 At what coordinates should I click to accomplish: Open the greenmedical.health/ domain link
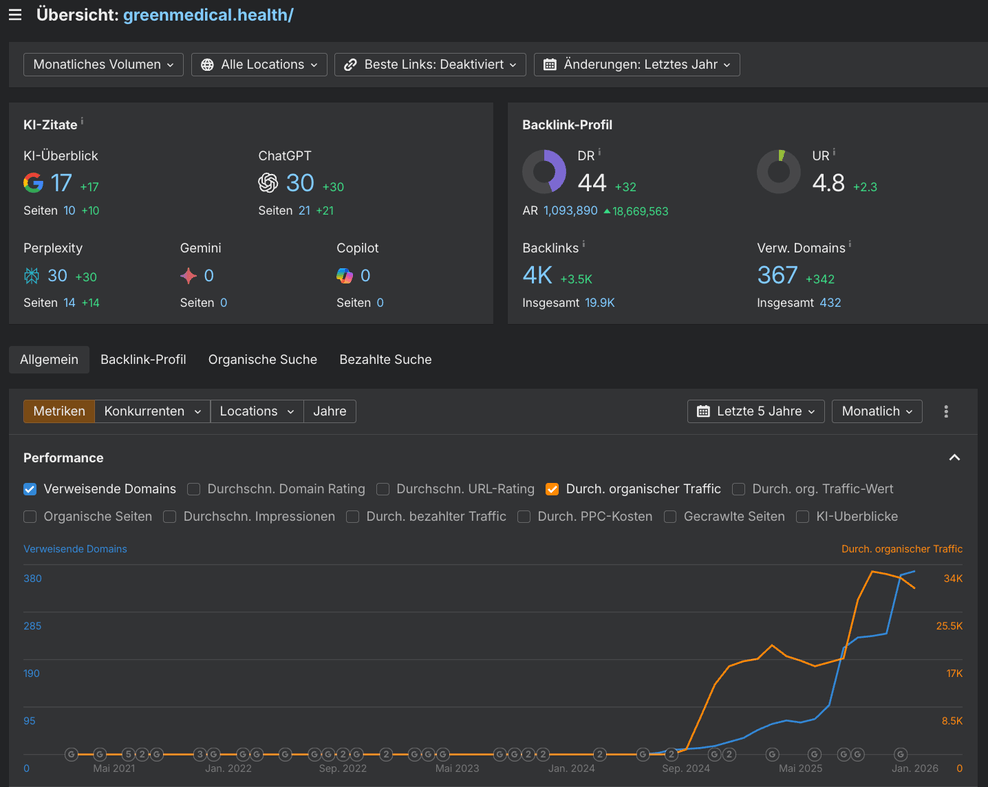point(208,15)
